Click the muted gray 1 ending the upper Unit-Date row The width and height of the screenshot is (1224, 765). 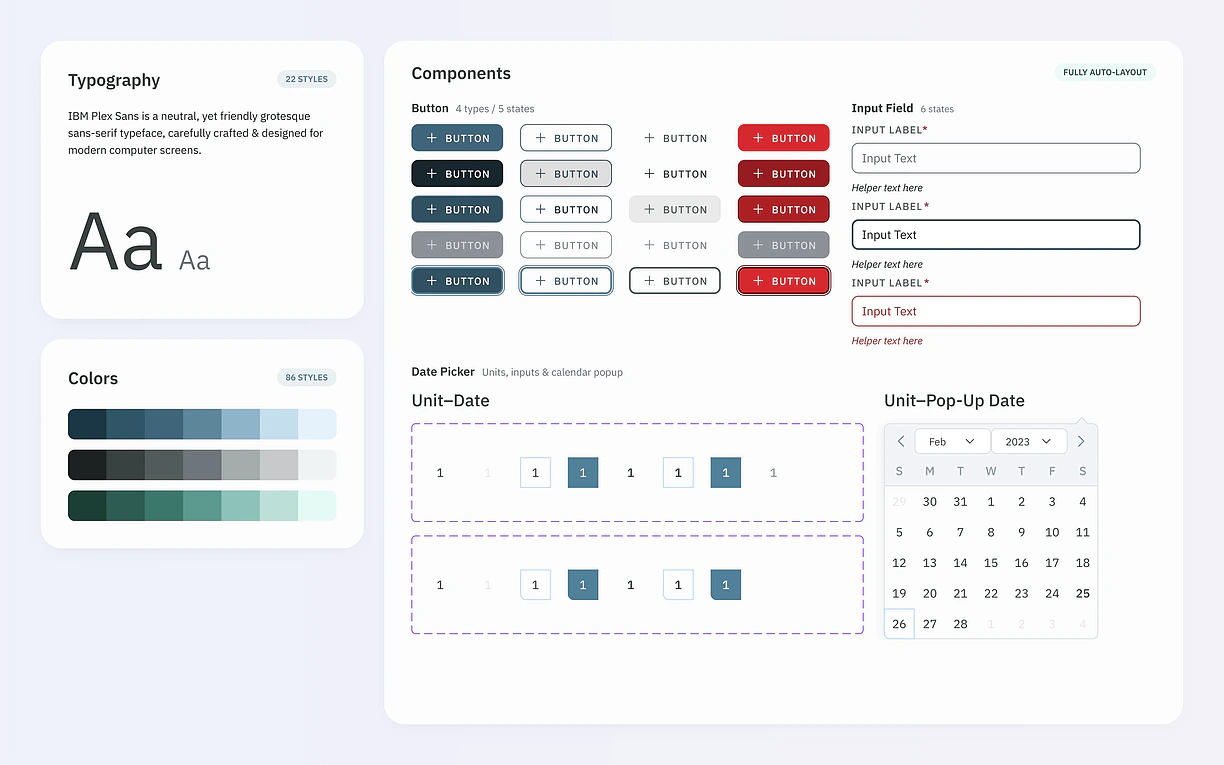point(773,473)
